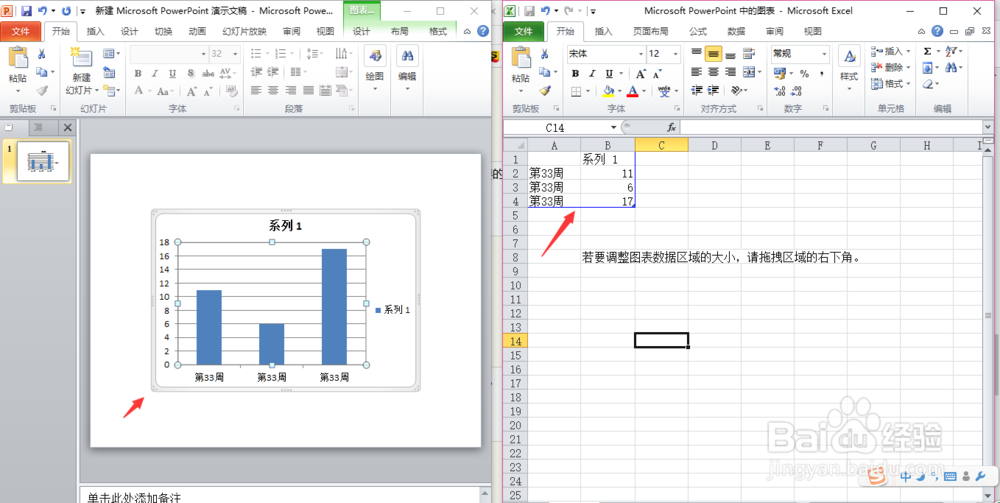Select cell B4 containing 17
Screen dimensions: 1000x503
[x=608, y=201]
